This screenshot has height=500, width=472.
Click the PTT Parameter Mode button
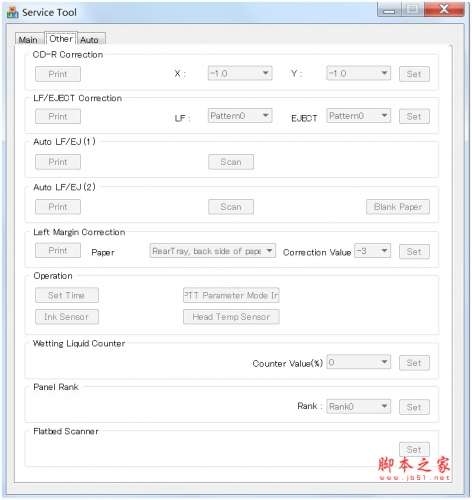pyautogui.click(x=231, y=295)
